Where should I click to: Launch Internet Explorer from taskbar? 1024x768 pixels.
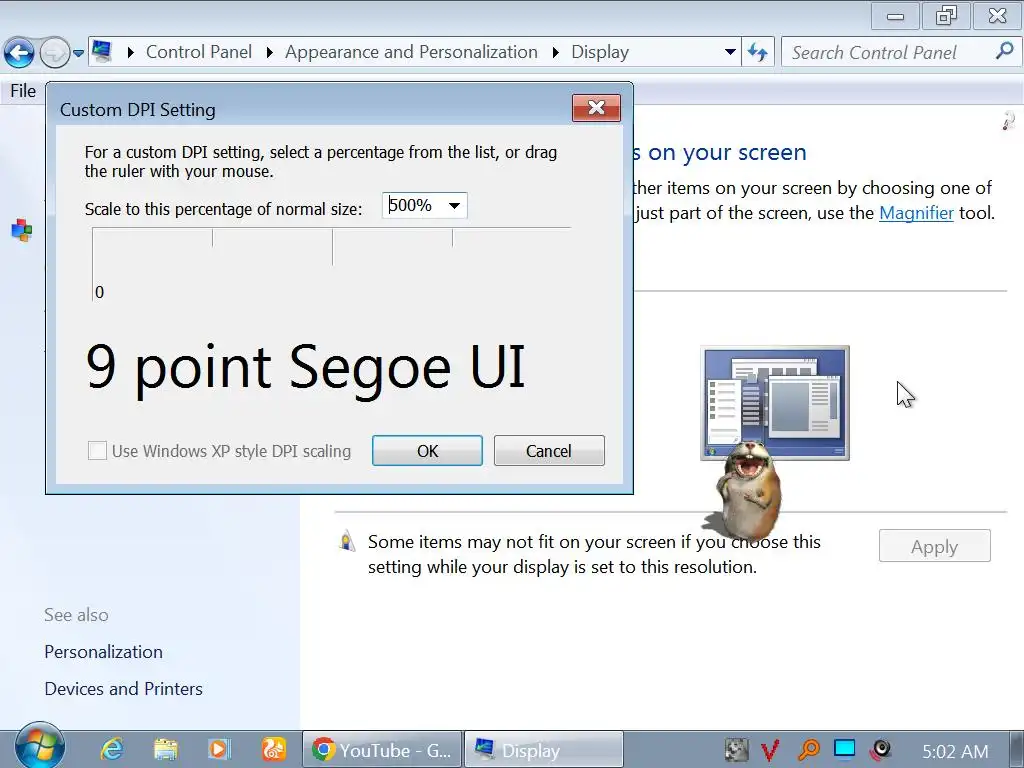tap(112, 749)
